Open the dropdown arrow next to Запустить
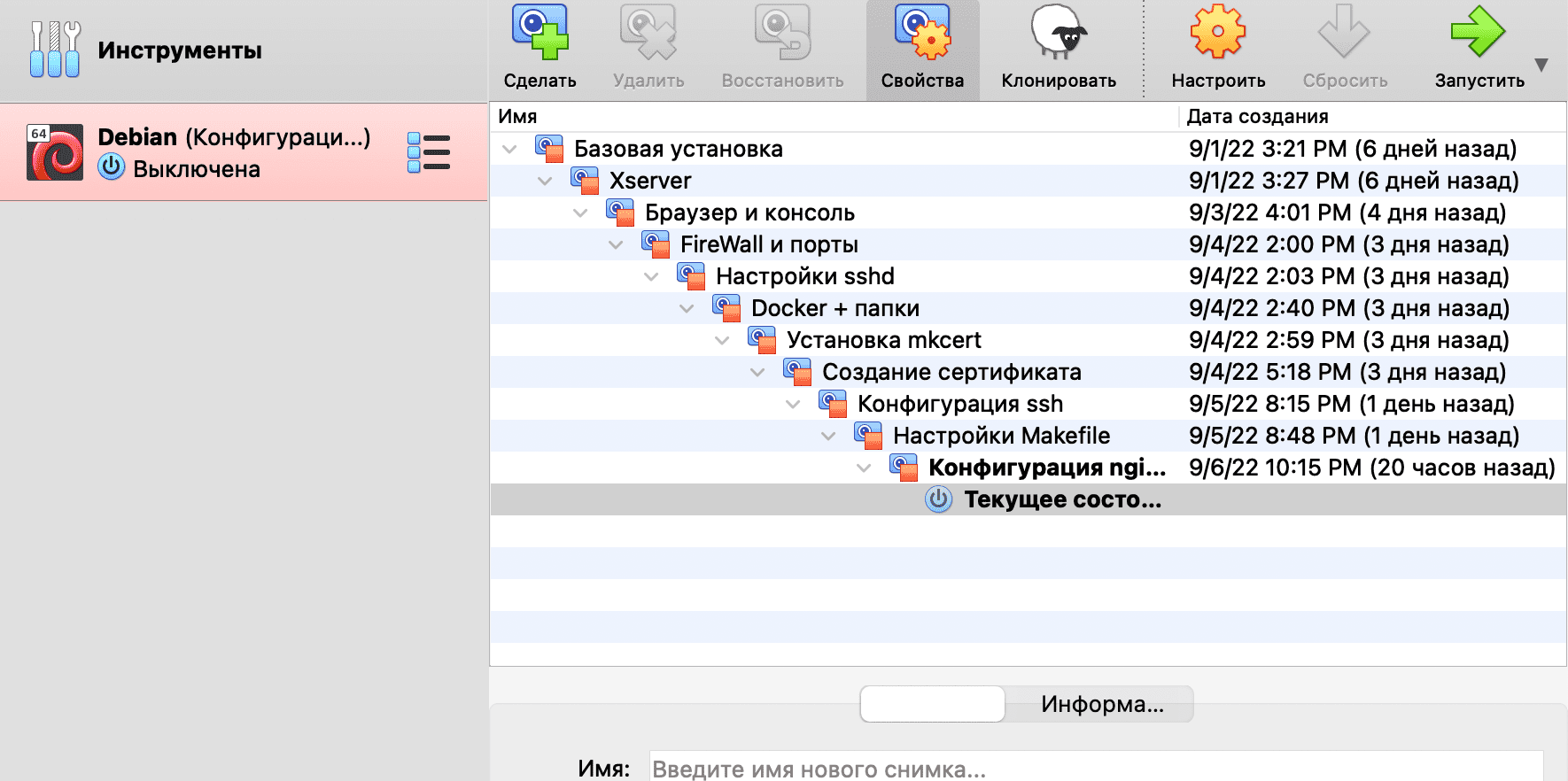The height and width of the screenshot is (781, 1568). (x=1541, y=65)
